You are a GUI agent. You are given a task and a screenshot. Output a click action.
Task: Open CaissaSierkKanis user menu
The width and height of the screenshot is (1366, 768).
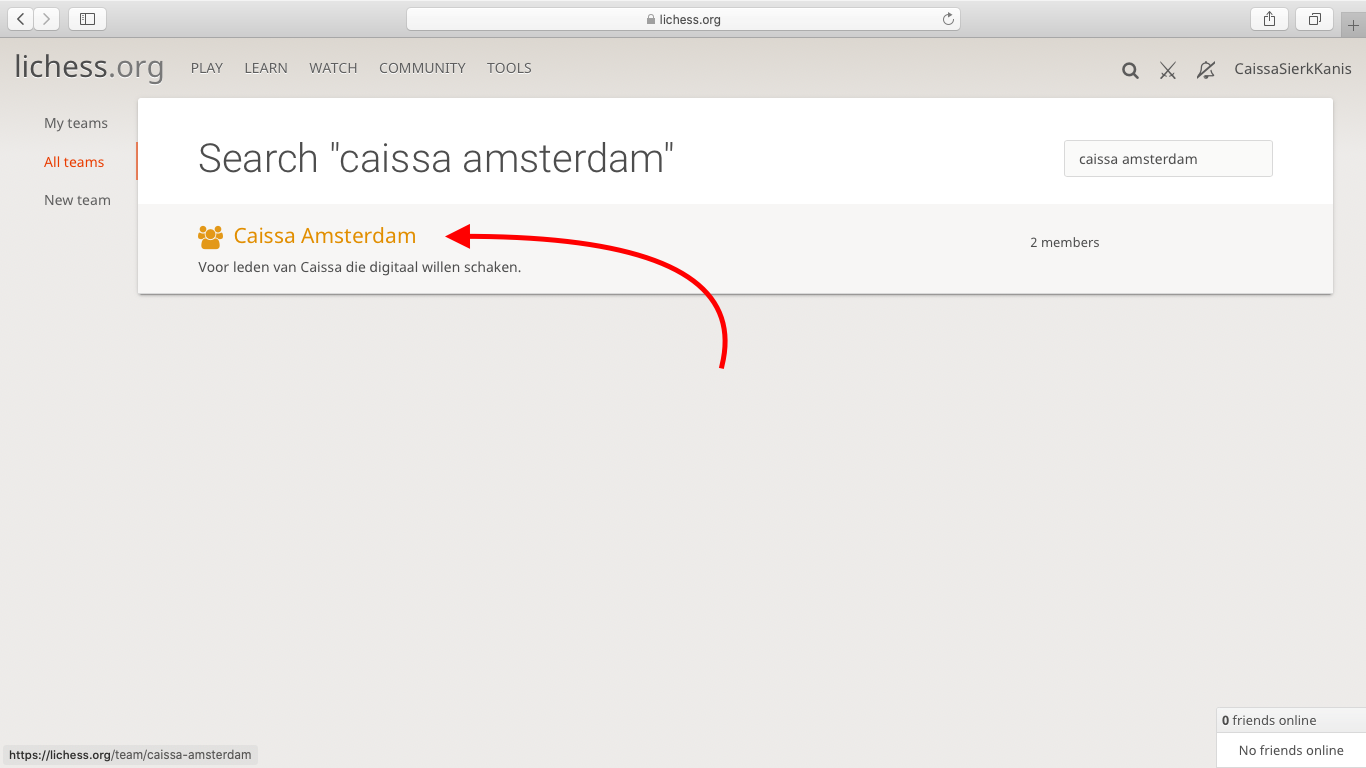tap(1293, 69)
